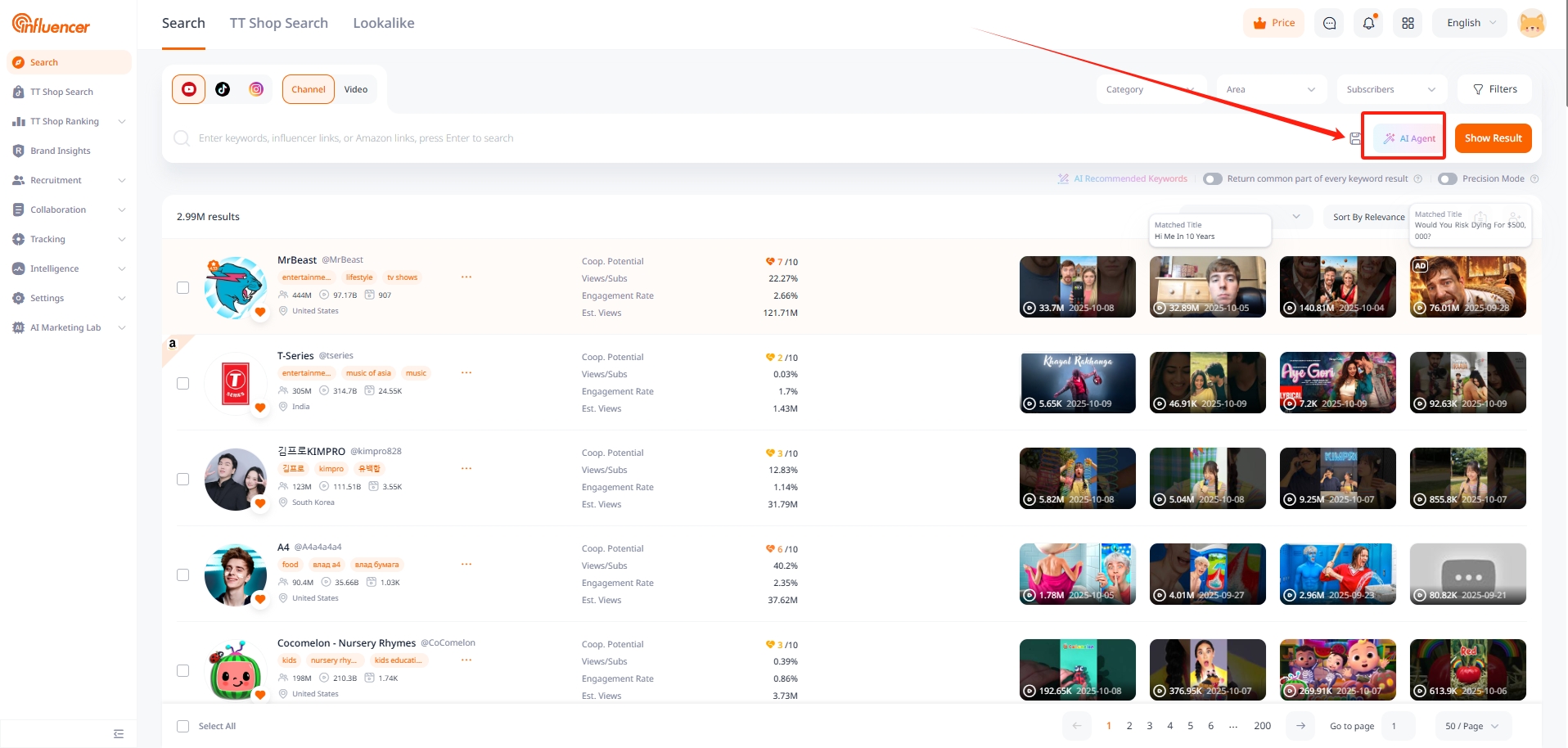This screenshot has width=1568, height=748.
Task: Click the Show Result button
Action: [x=1493, y=138]
